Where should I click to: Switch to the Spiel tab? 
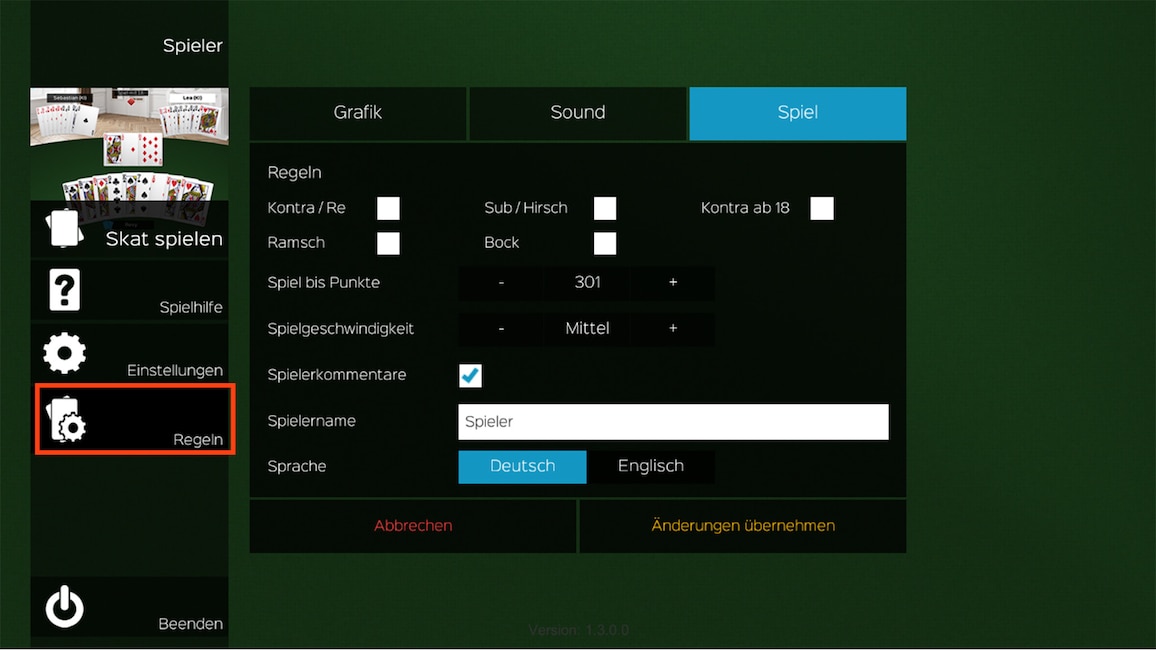(x=798, y=113)
